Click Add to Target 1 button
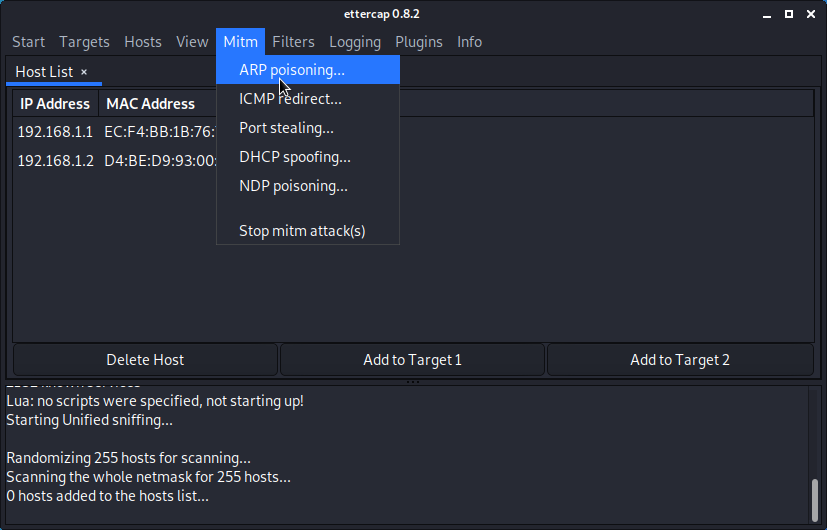Image resolution: width=827 pixels, height=530 pixels. [x=412, y=360]
